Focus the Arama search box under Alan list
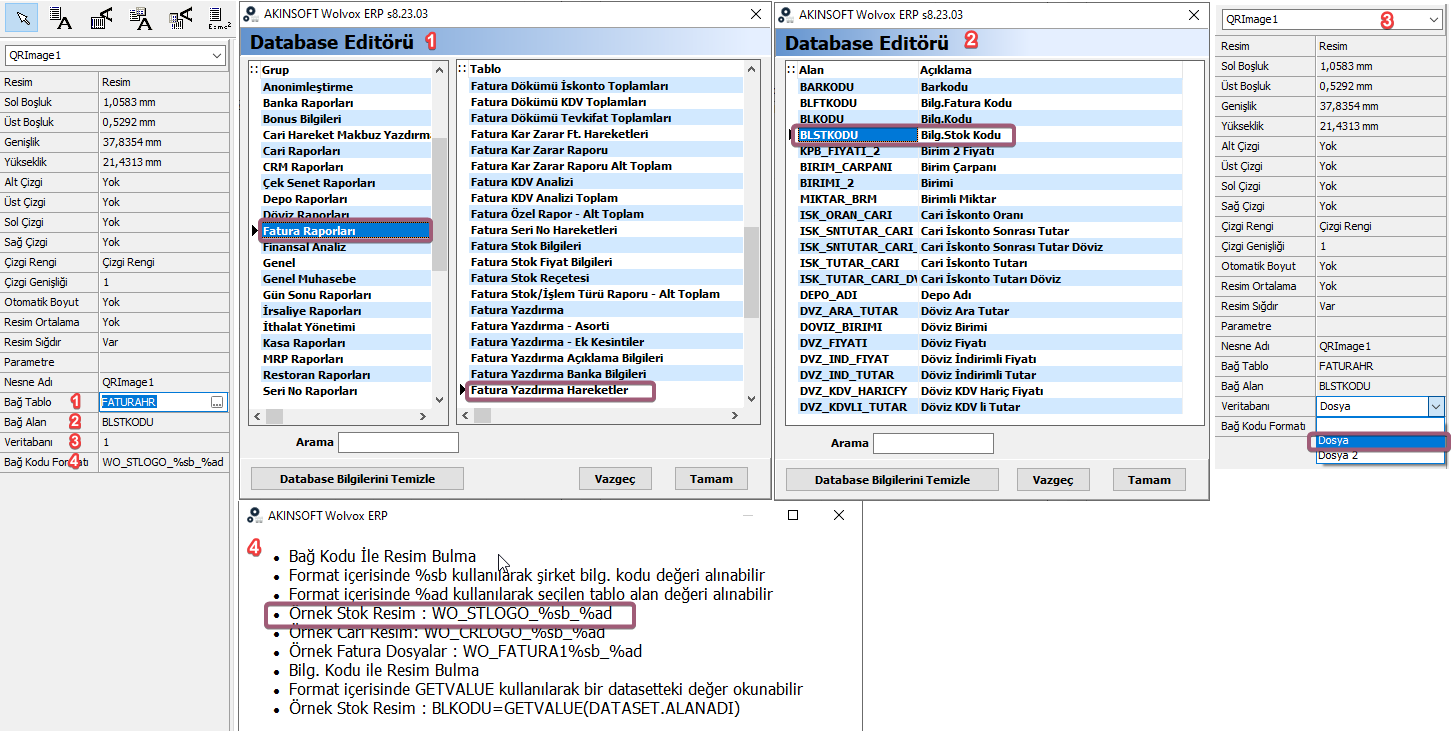The width and height of the screenshot is (1453, 731). 933,443
